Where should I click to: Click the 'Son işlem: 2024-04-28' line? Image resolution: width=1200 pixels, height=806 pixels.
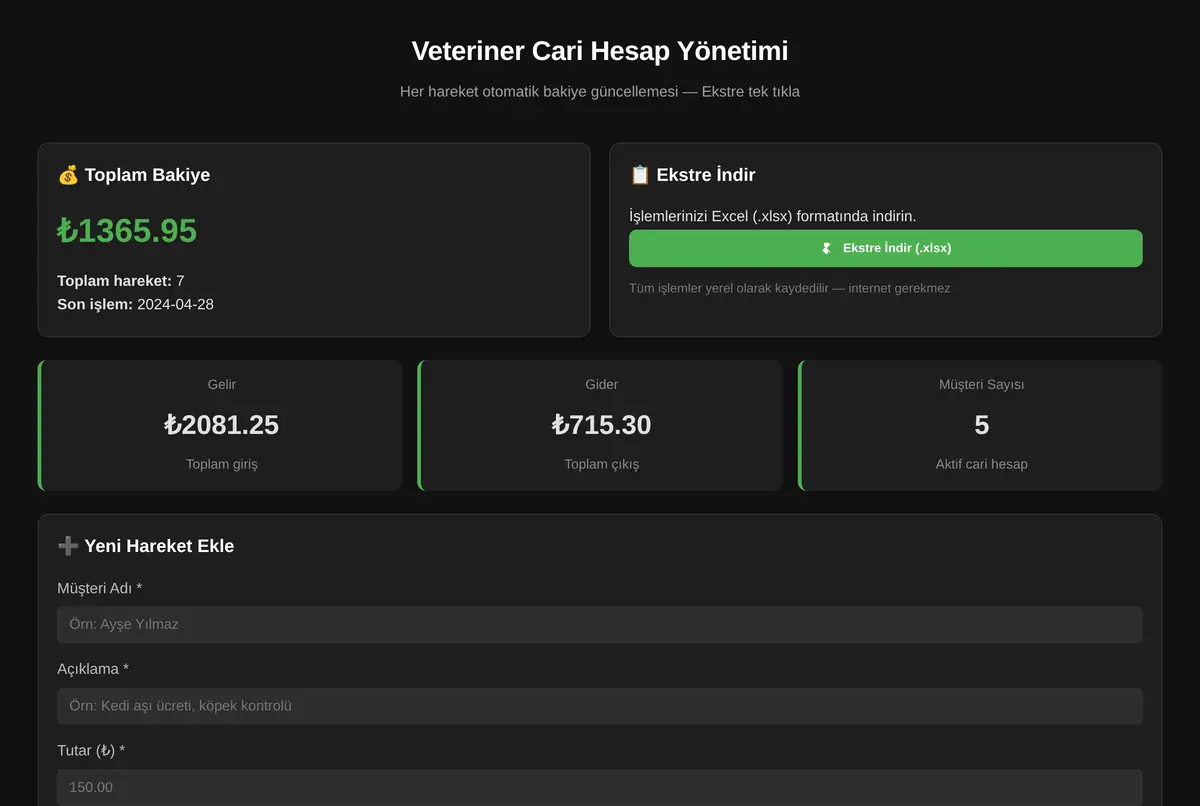[135, 304]
